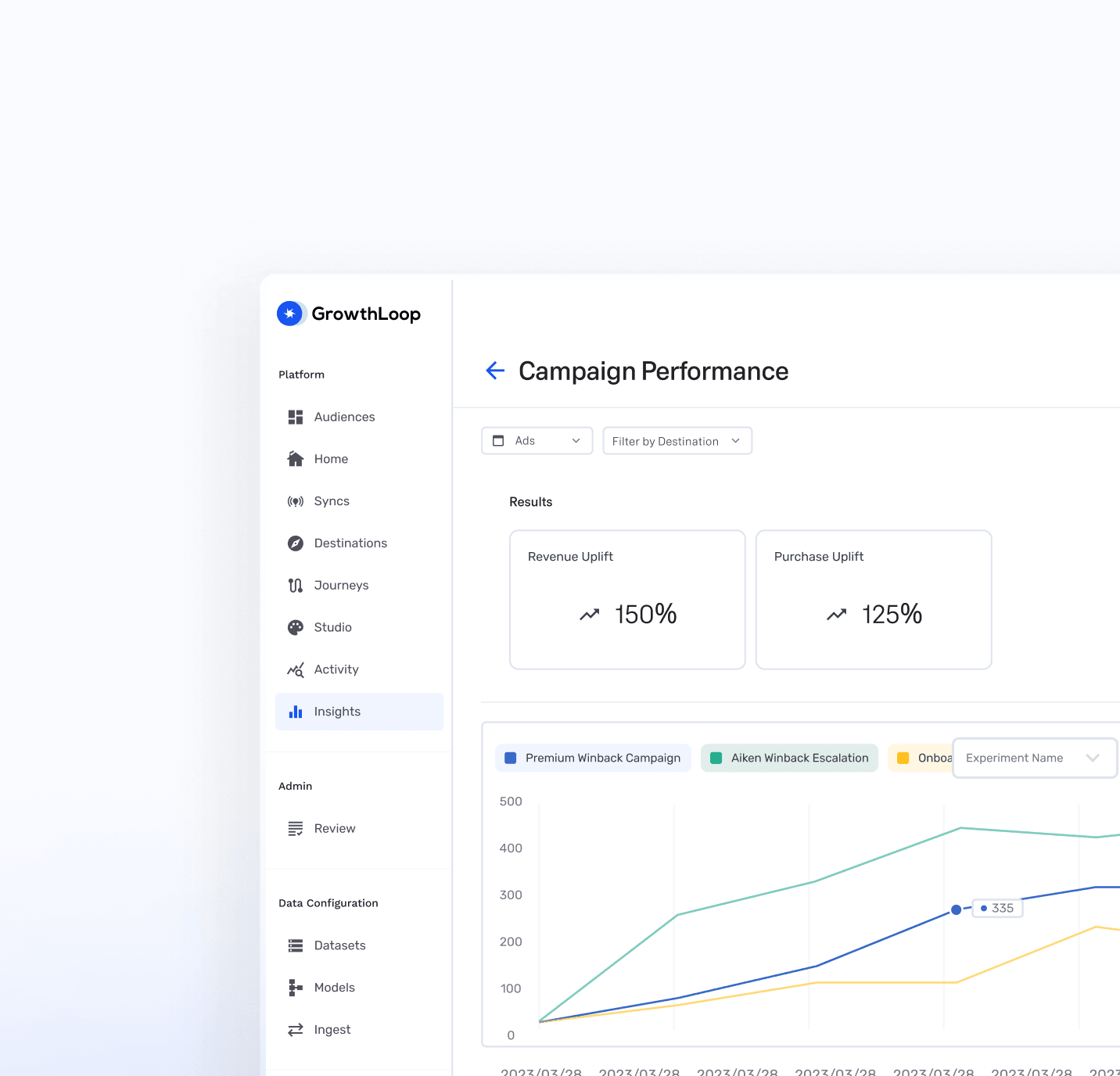Viewport: 1120px width, 1076px height.
Task: Expand the Filter by Destination dropdown
Action: pyautogui.click(x=677, y=441)
